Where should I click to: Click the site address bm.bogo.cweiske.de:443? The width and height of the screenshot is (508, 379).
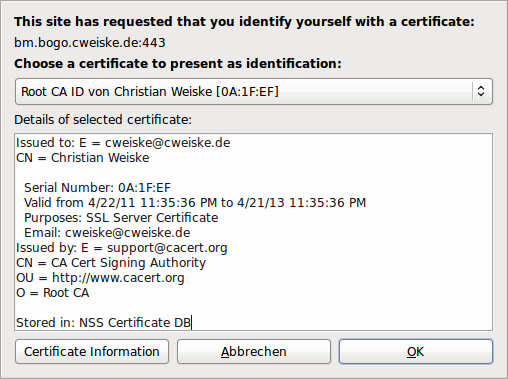pos(90,43)
